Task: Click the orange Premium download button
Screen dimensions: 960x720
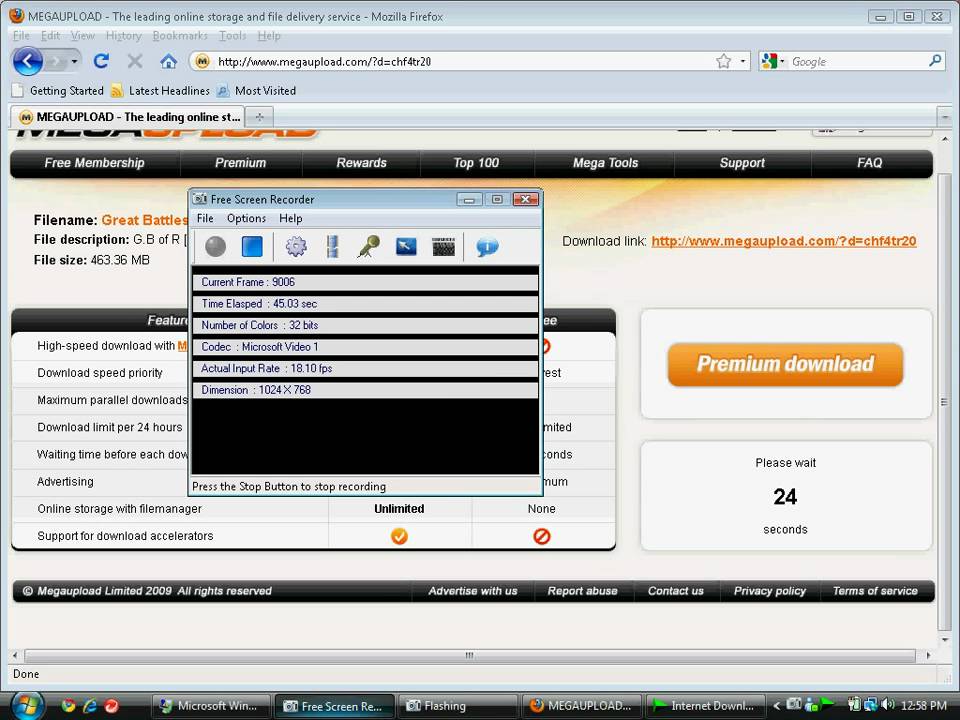Action: (x=786, y=364)
